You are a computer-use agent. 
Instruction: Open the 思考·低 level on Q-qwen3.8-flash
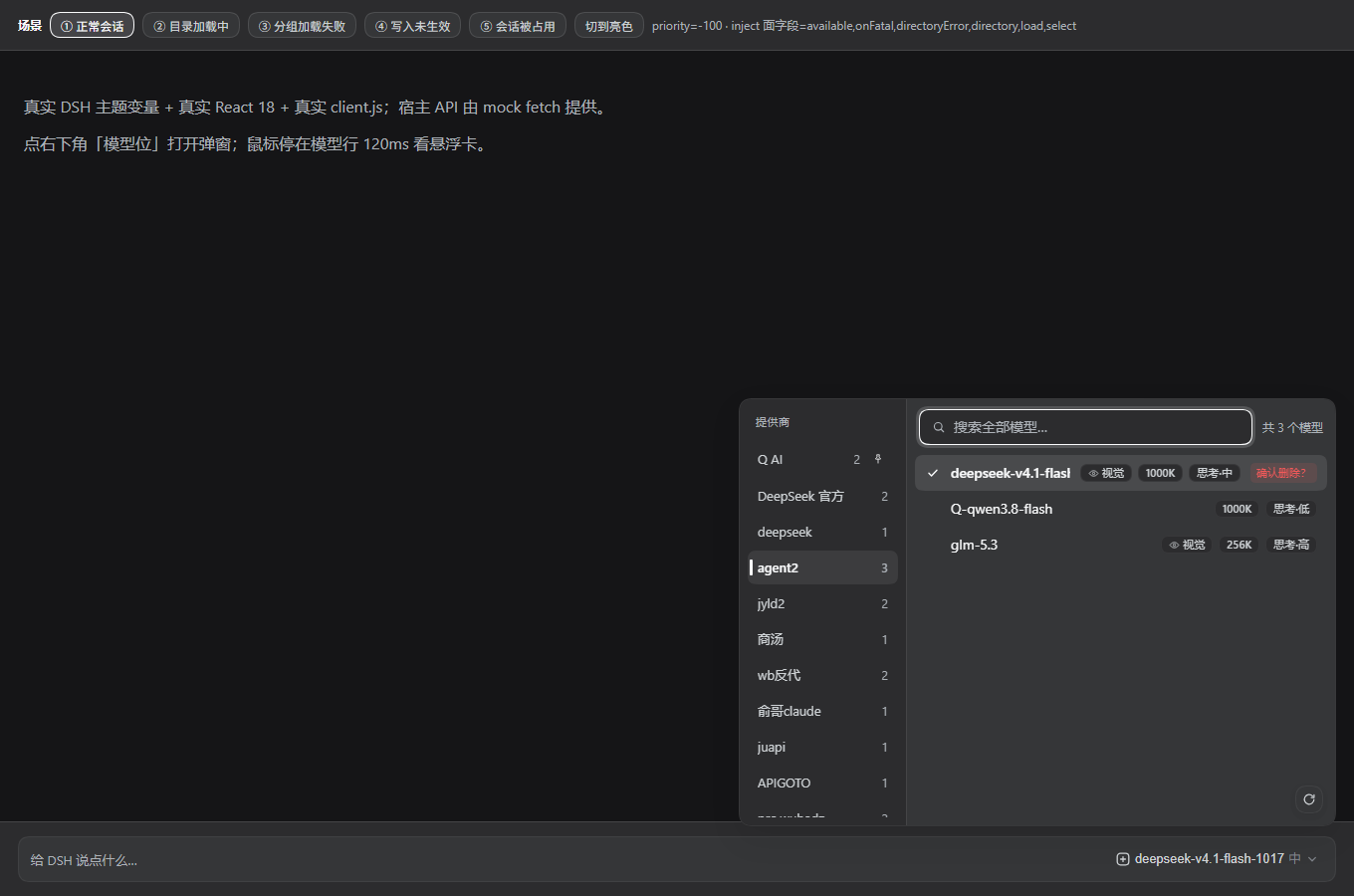point(1291,509)
